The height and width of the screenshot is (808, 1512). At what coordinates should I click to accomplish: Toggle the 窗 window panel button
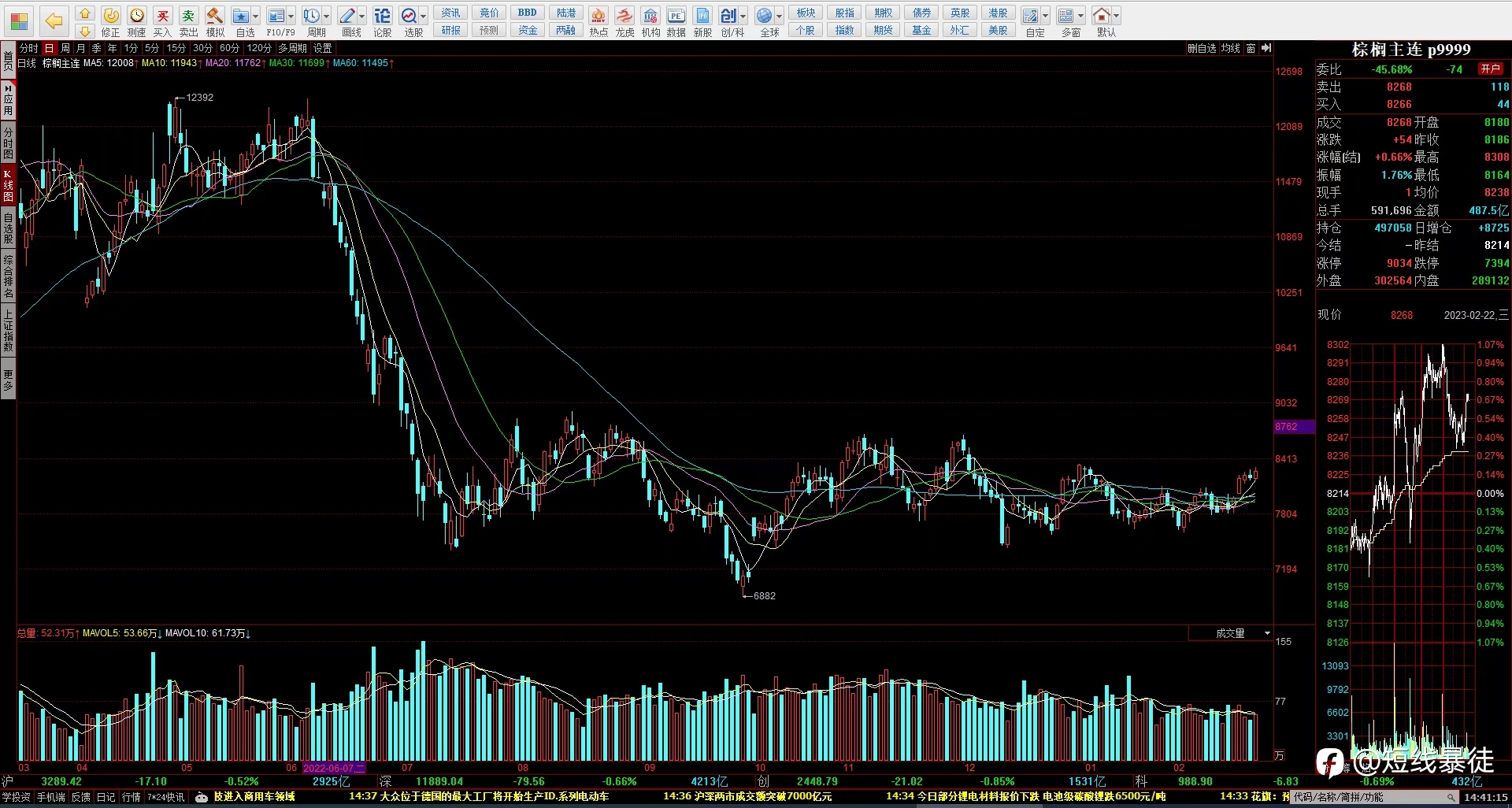click(x=1251, y=48)
